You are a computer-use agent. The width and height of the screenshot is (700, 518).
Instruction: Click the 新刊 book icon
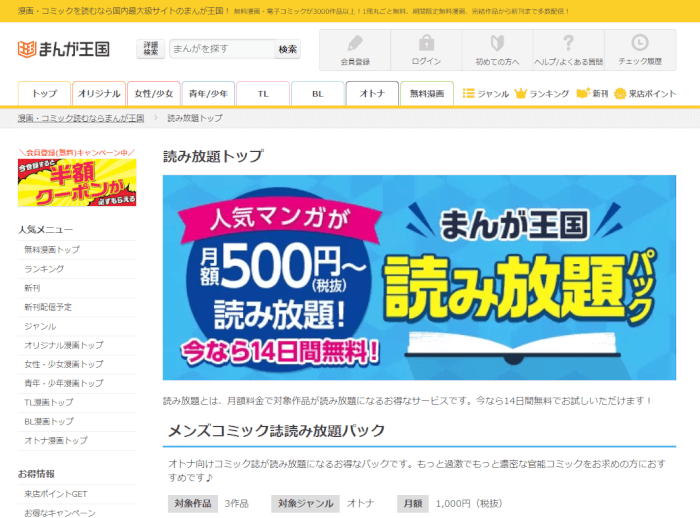pyautogui.click(x=583, y=93)
